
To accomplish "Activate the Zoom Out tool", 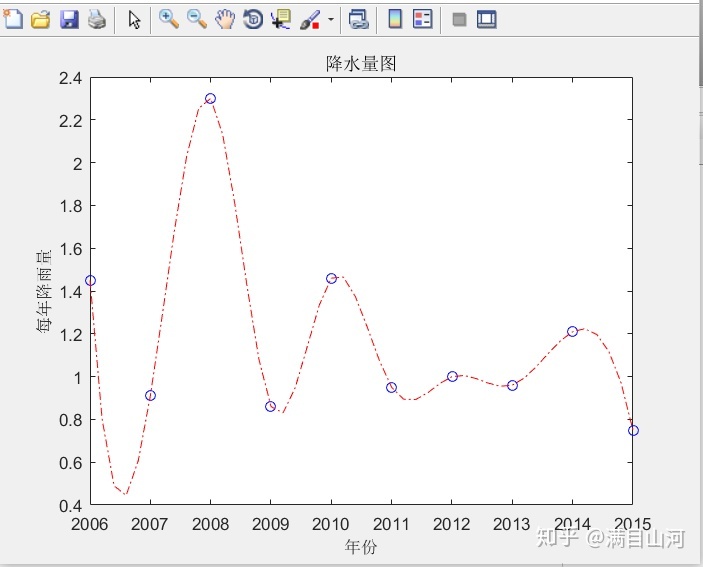I will coord(196,19).
